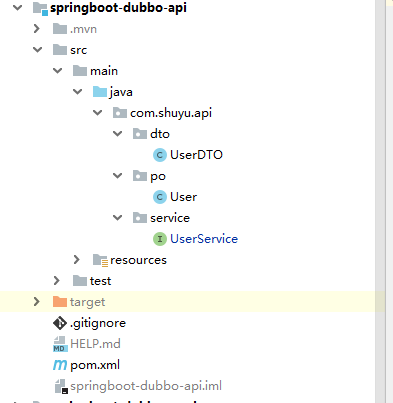The image size is (393, 403).
Task: Select the com.shuyu.api package name
Action: point(171,113)
